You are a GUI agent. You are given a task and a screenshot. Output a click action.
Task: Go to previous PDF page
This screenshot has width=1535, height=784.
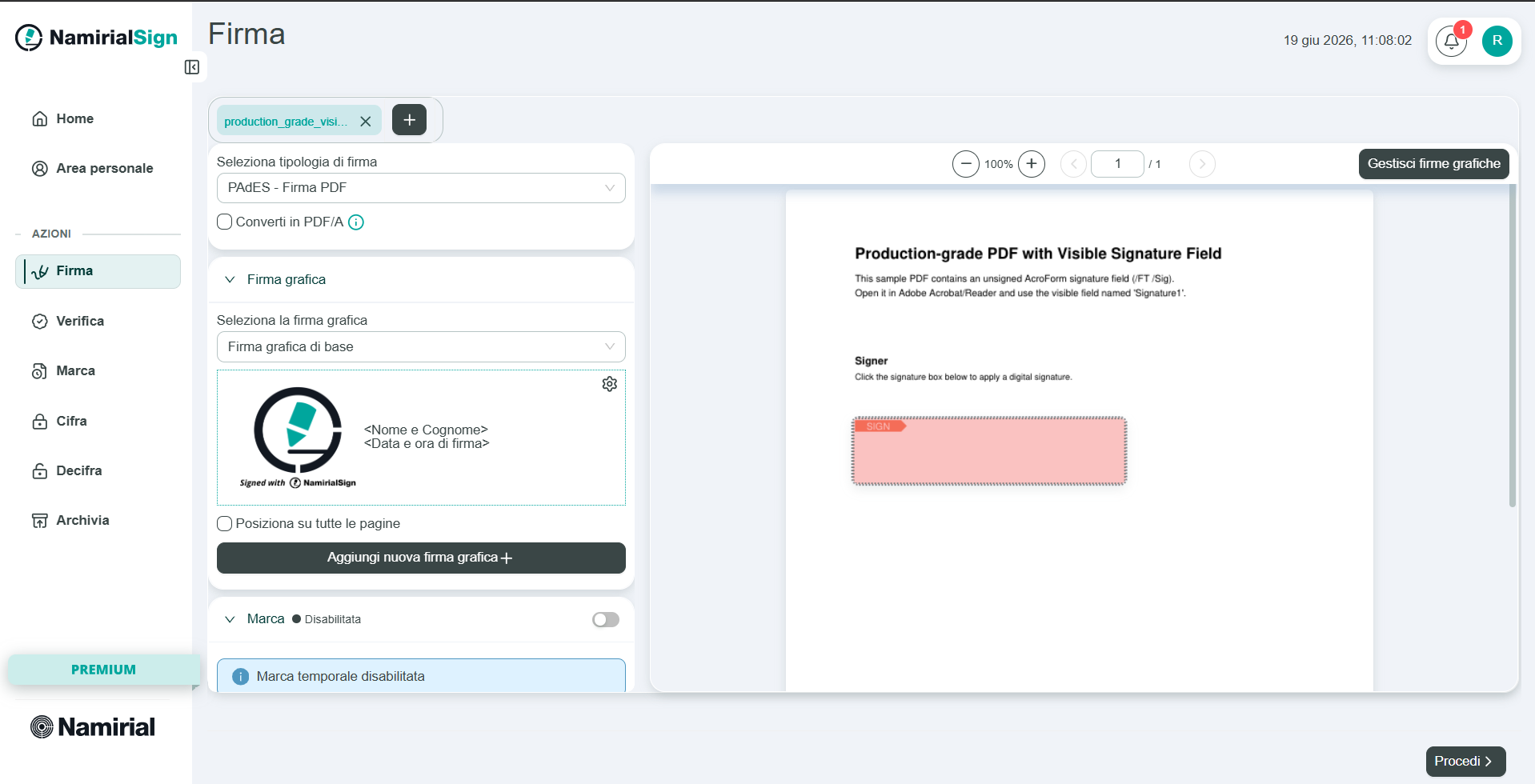click(1073, 164)
